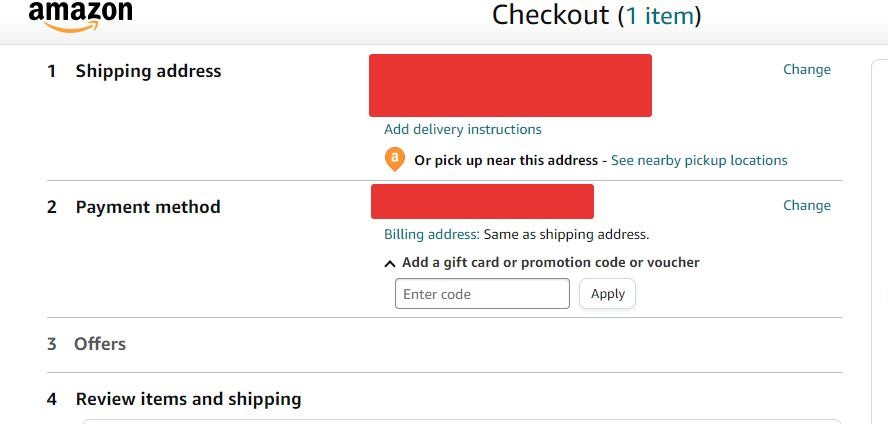Screen dimensions: 888x424
Task: See nearby pickup locations
Action: (x=699, y=160)
